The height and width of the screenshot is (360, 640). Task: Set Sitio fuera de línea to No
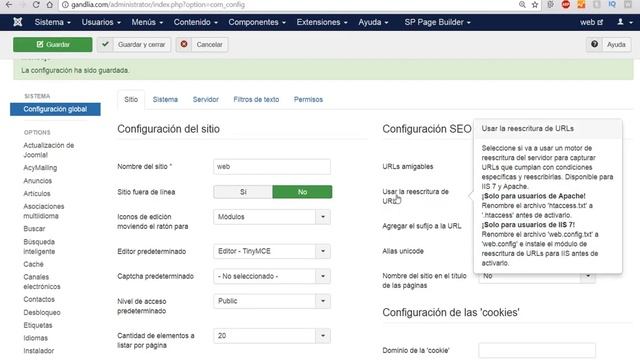click(302, 192)
